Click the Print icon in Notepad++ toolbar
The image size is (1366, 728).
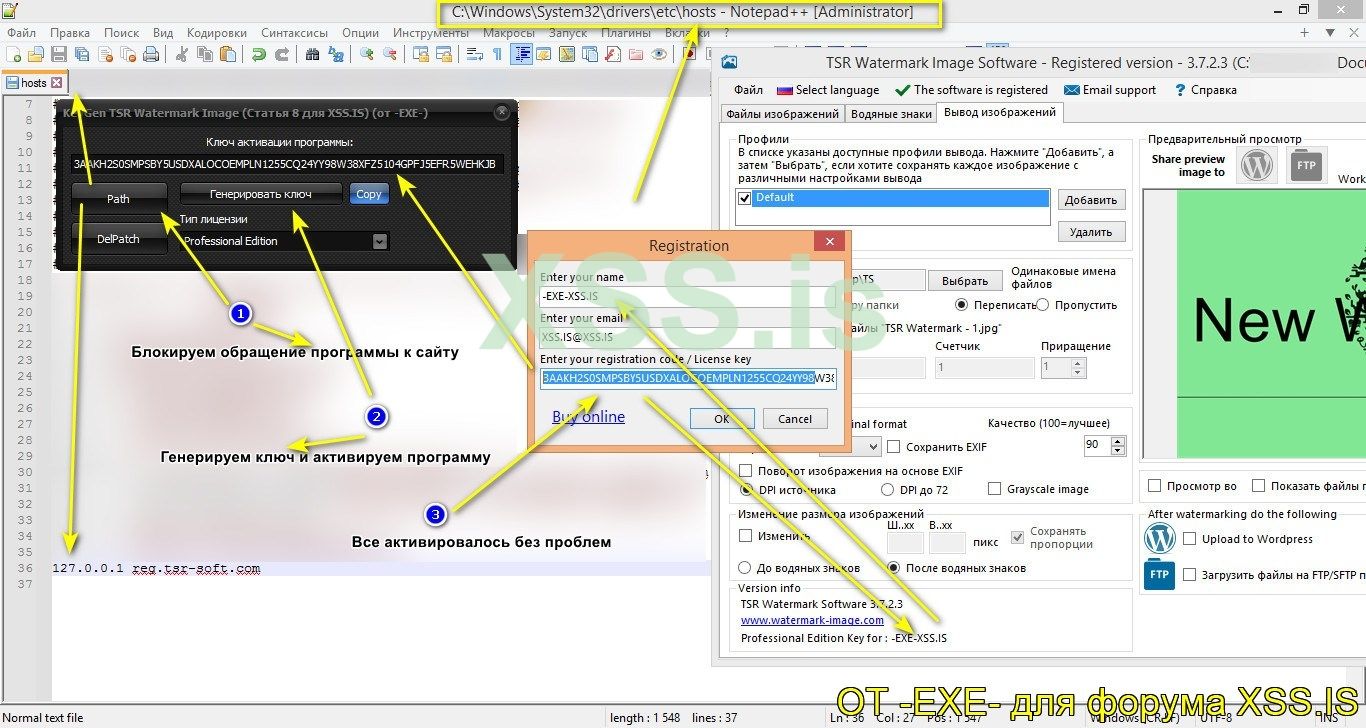click(151, 54)
